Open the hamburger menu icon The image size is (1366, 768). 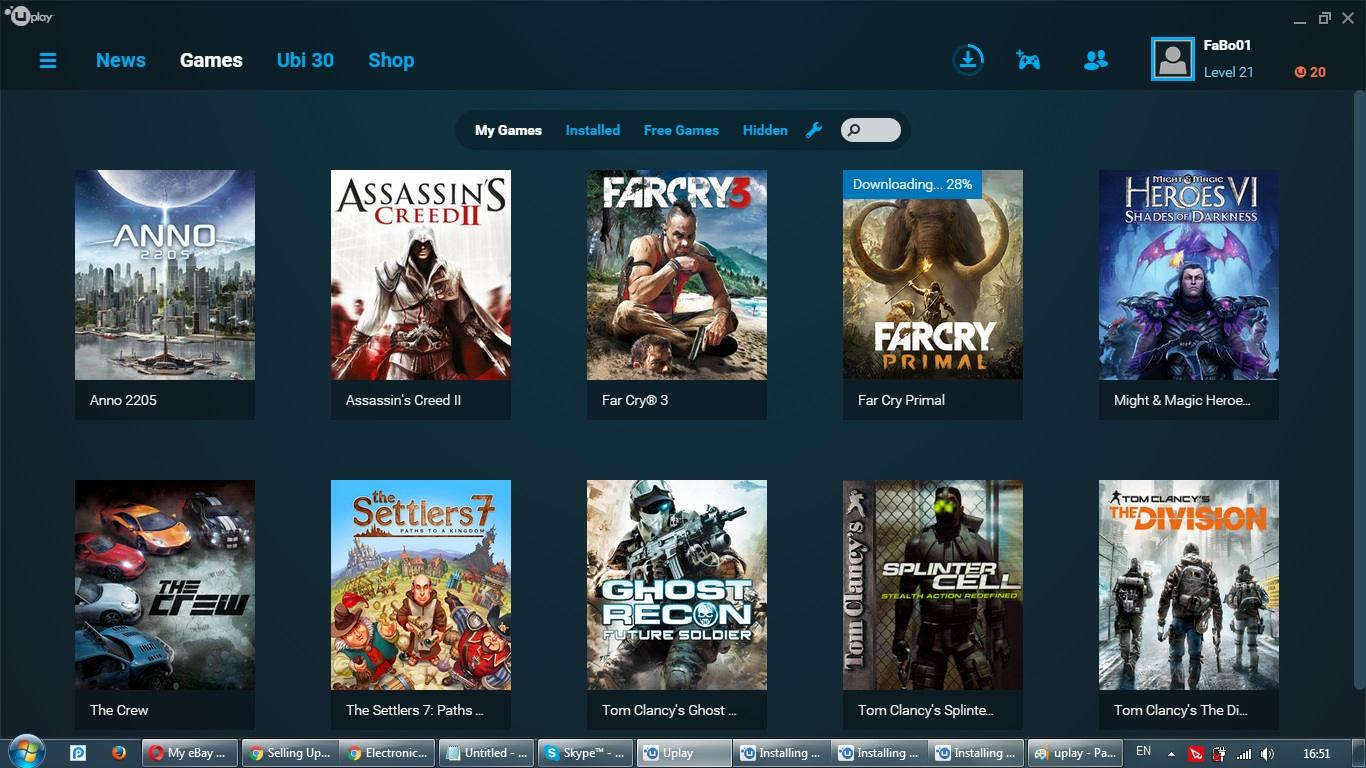(x=47, y=60)
